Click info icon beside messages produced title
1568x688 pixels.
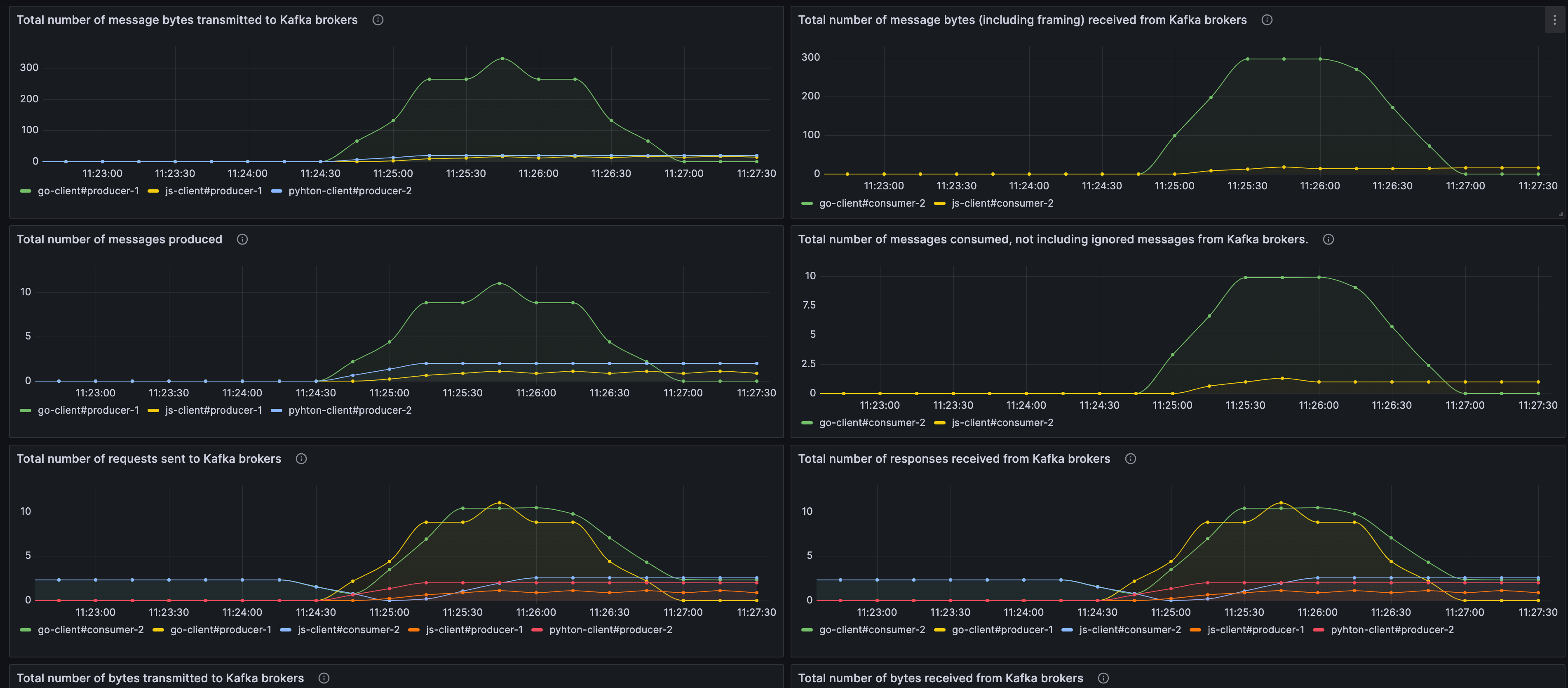(x=242, y=239)
